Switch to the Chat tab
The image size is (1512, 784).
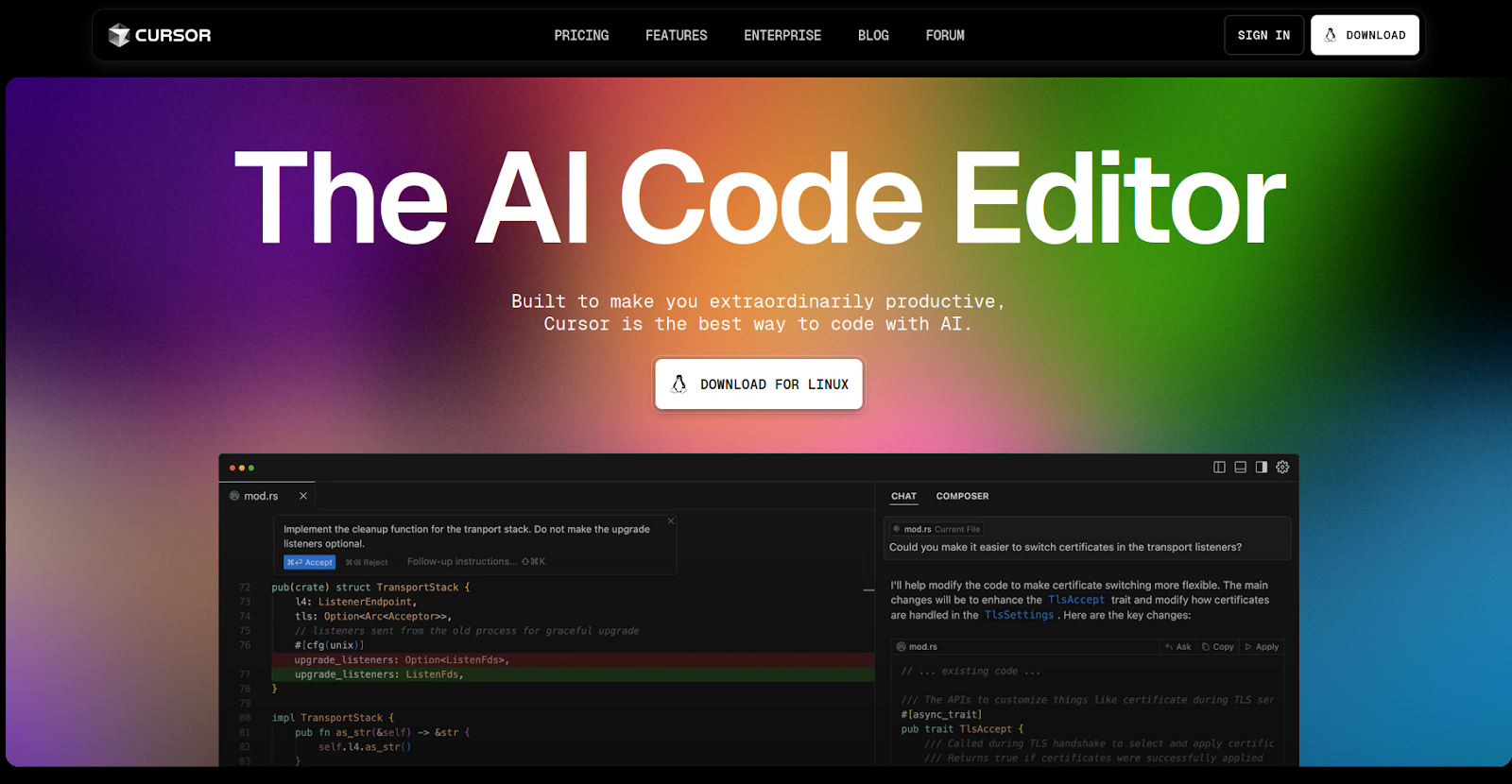click(x=903, y=496)
